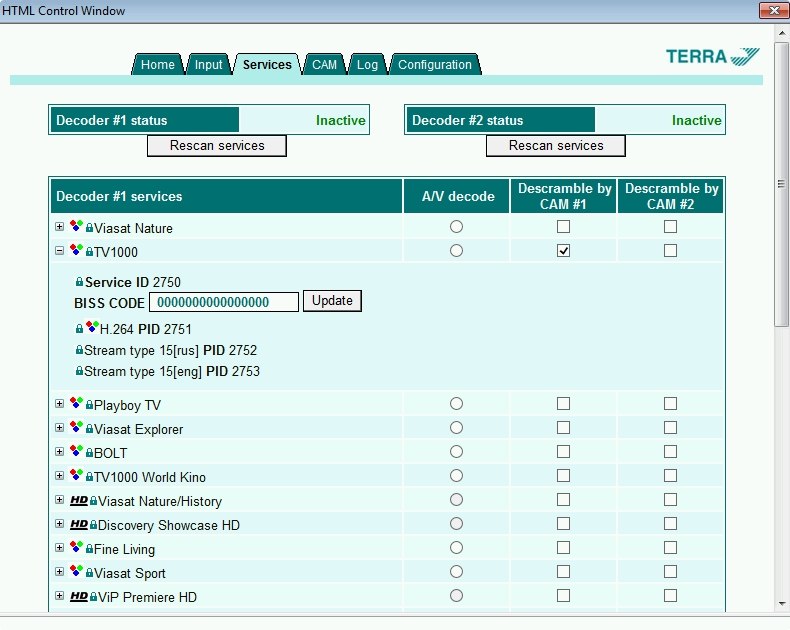Collapse the TV1000 service details
Image resolution: width=790 pixels, height=630 pixels.
(x=59, y=250)
